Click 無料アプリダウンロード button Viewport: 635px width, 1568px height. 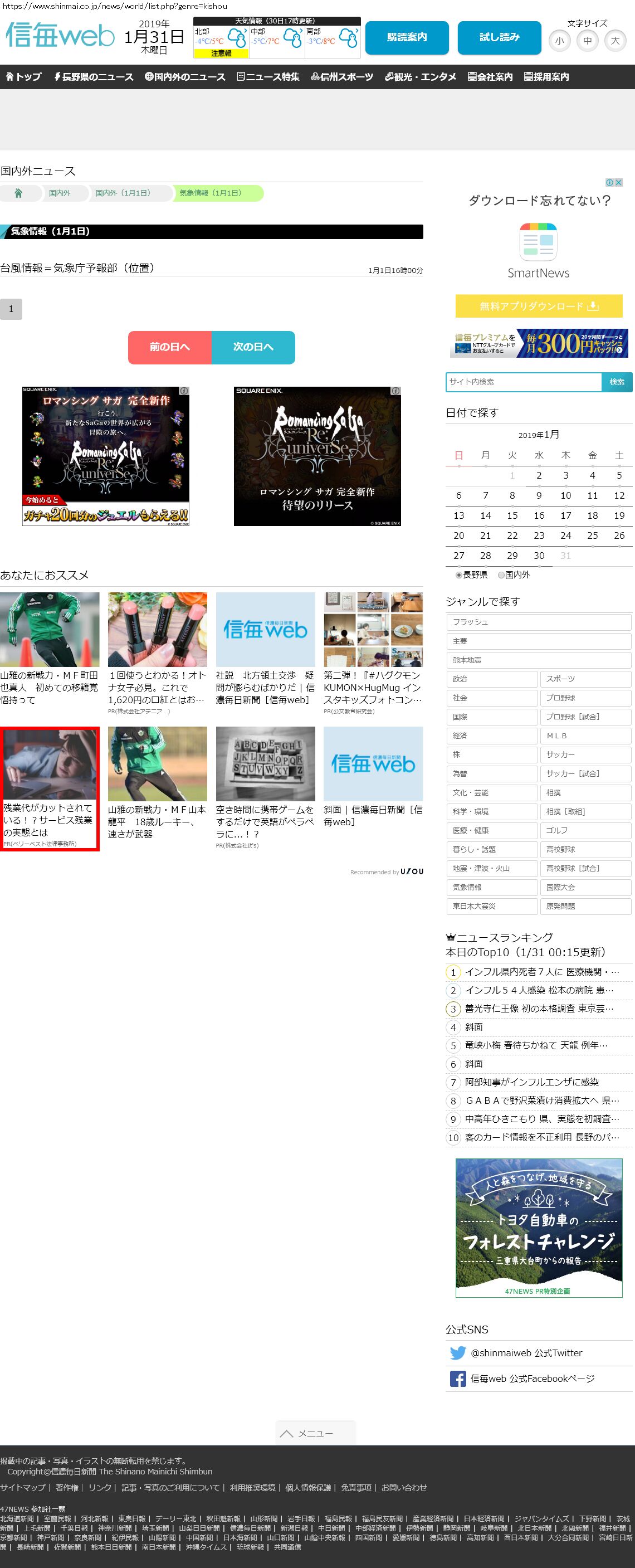pyautogui.click(x=539, y=306)
